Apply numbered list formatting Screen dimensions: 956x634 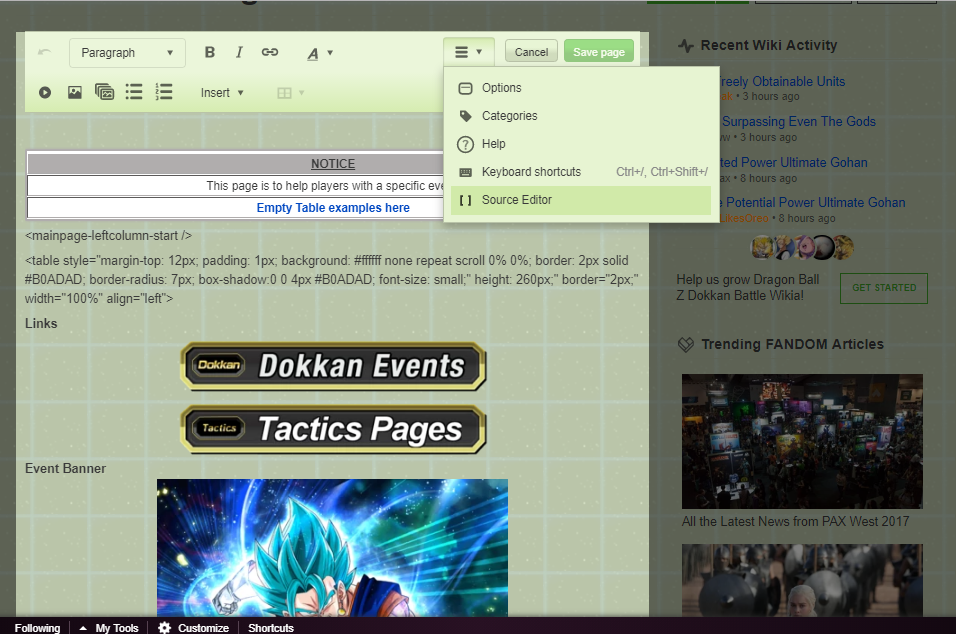[x=164, y=92]
